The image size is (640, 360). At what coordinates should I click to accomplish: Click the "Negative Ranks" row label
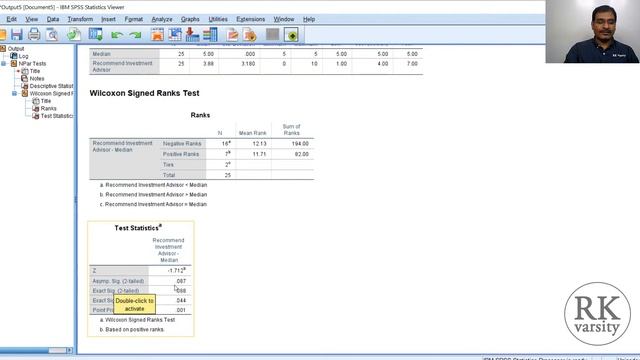(182, 144)
